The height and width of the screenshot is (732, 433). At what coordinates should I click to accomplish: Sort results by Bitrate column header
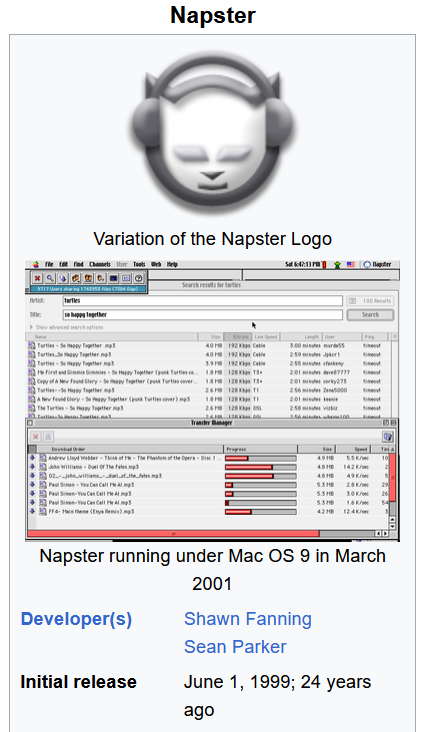point(237,337)
